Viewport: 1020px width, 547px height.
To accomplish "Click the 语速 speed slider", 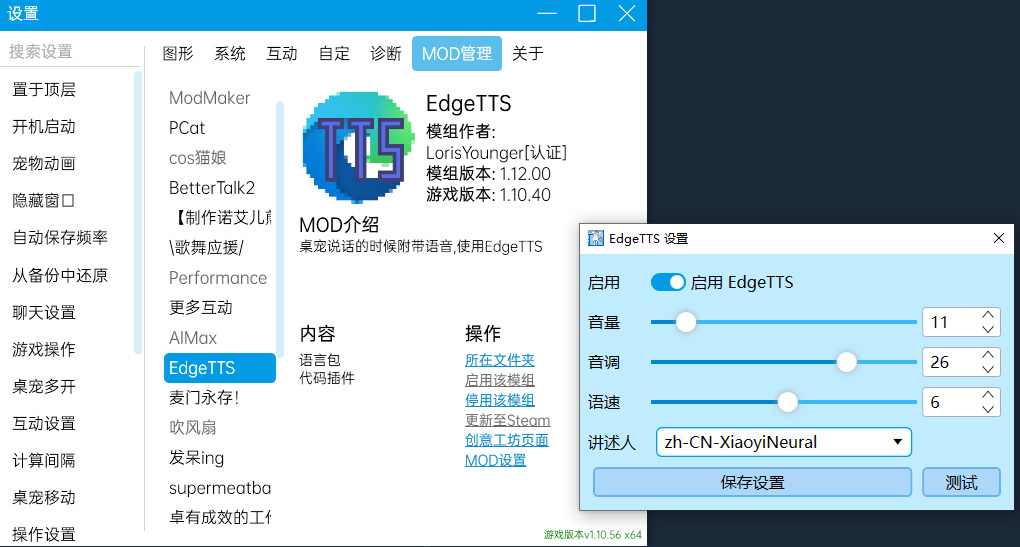I will coord(783,402).
